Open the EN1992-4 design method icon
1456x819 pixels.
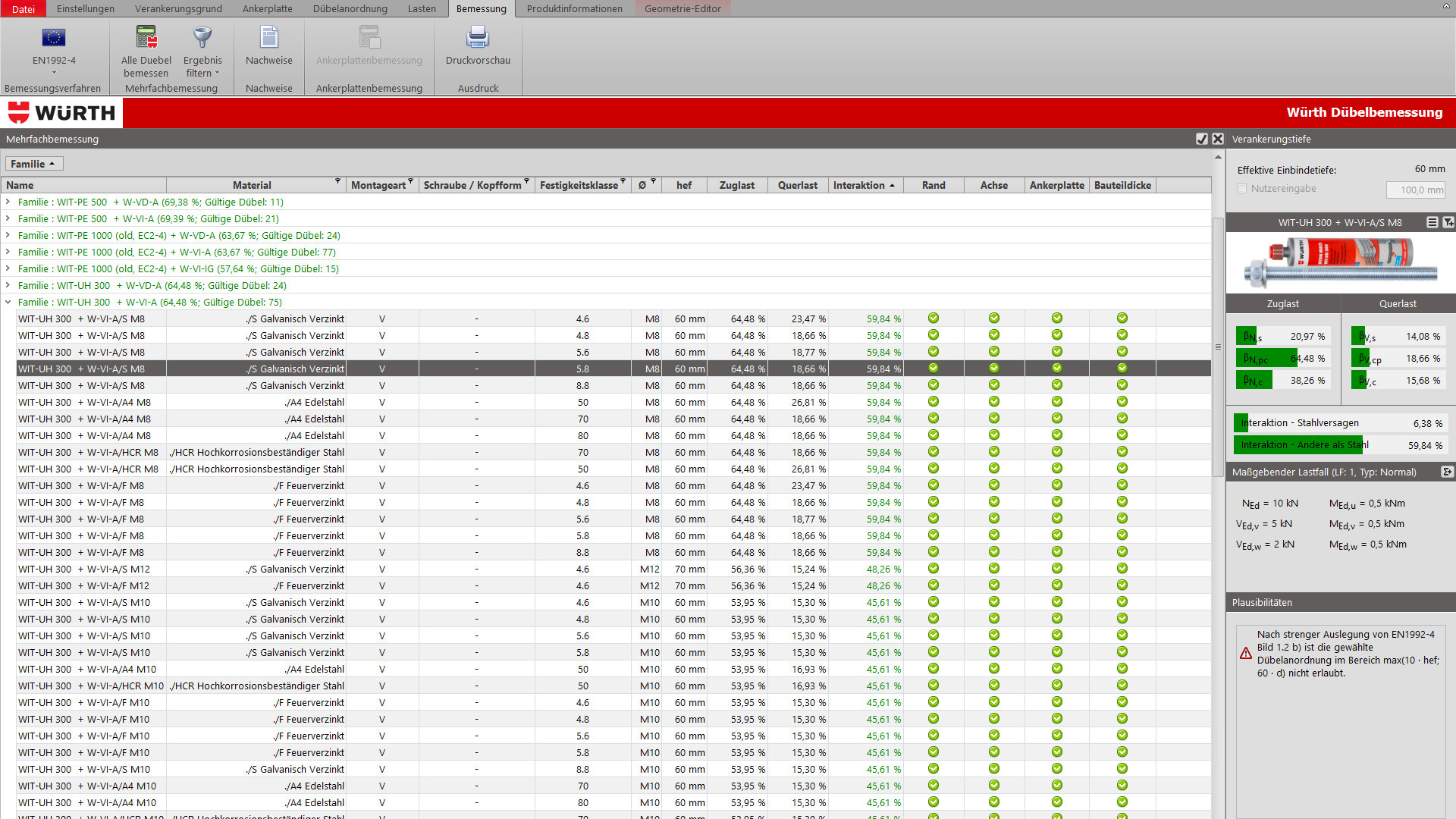pyautogui.click(x=53, y=37)
